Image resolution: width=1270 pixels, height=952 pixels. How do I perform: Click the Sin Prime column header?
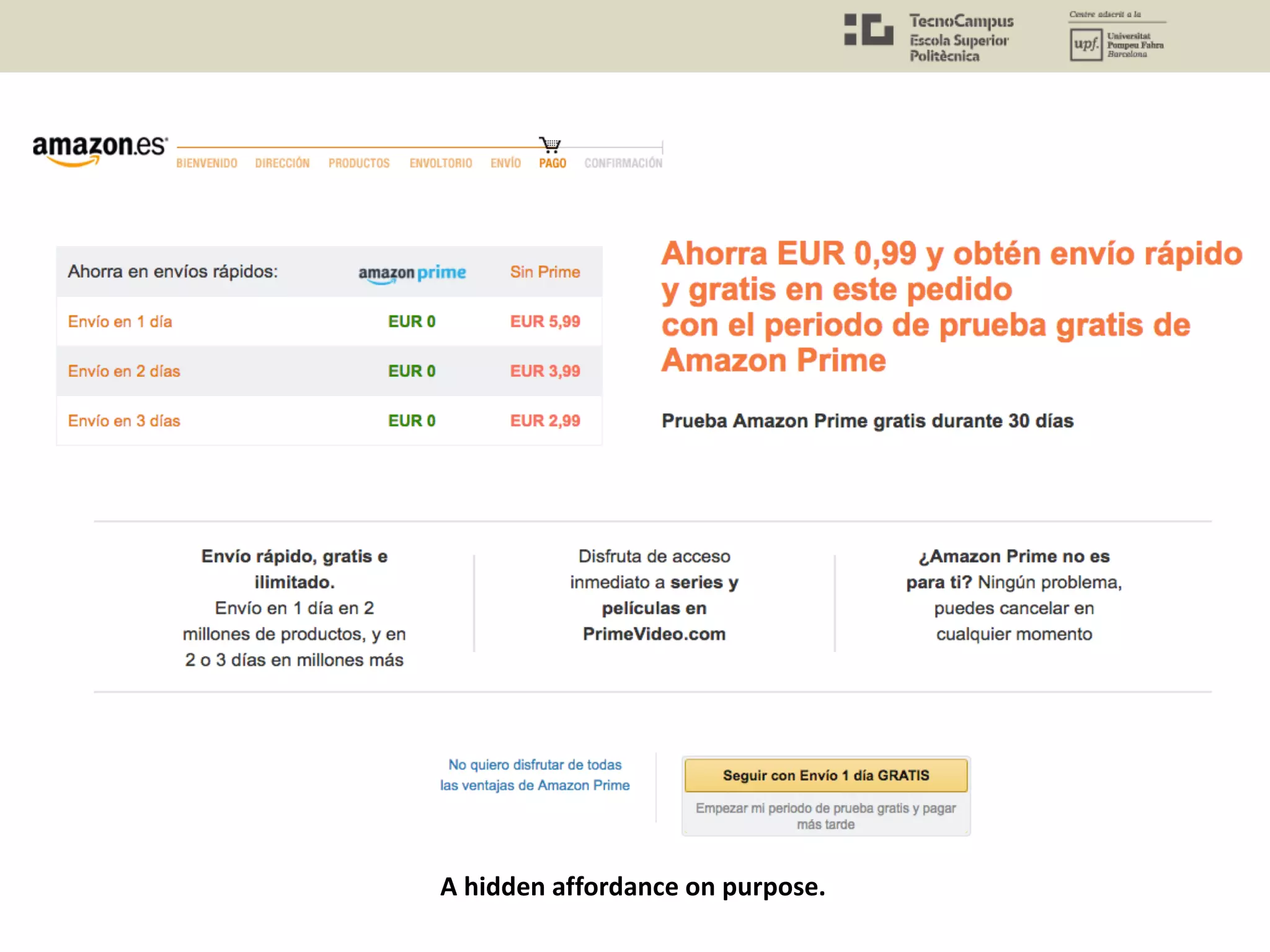click(544, 272)
